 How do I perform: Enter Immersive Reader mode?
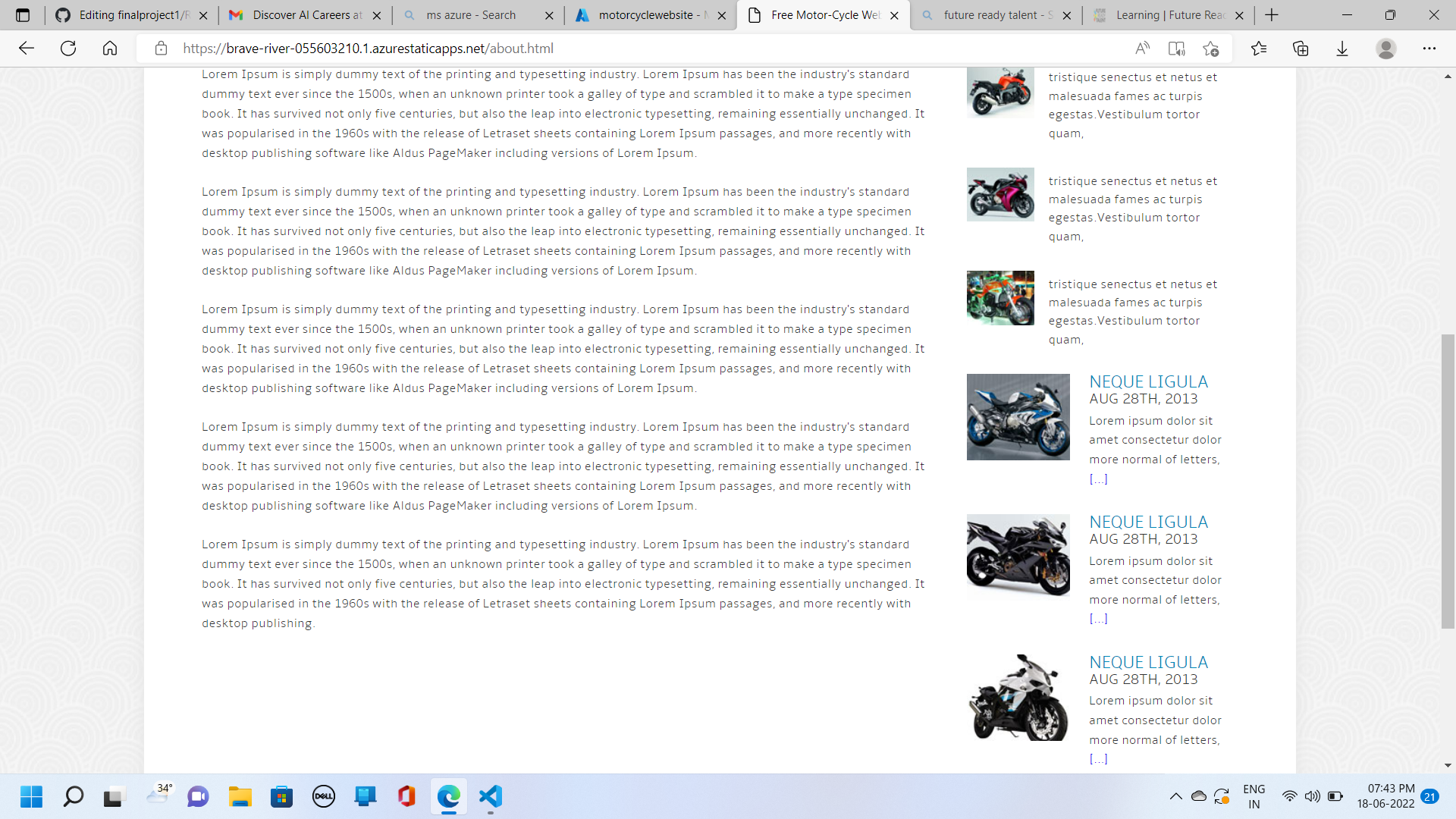coord(1176,48)
